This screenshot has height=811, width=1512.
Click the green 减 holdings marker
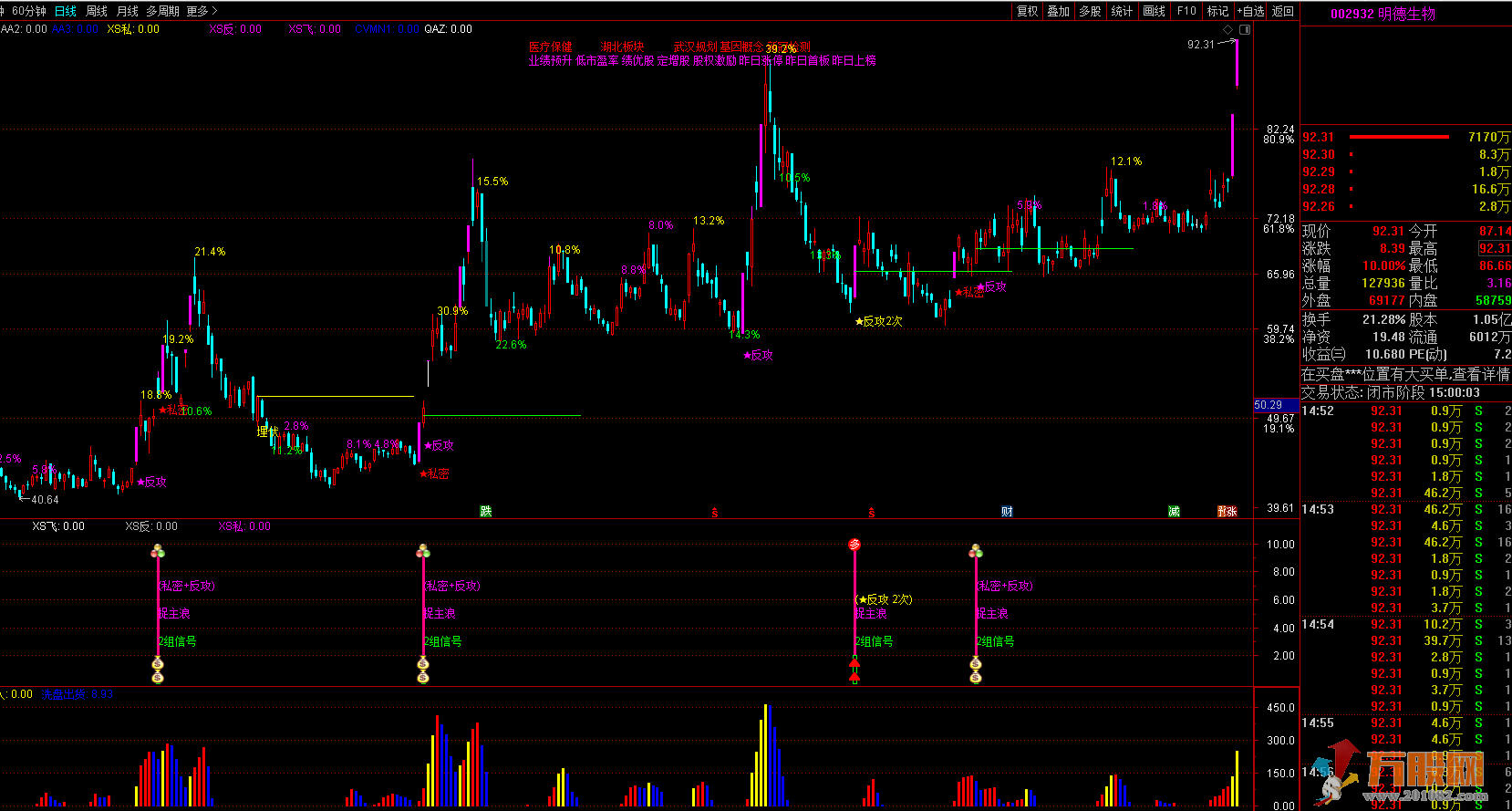[x=1174, y=512]
